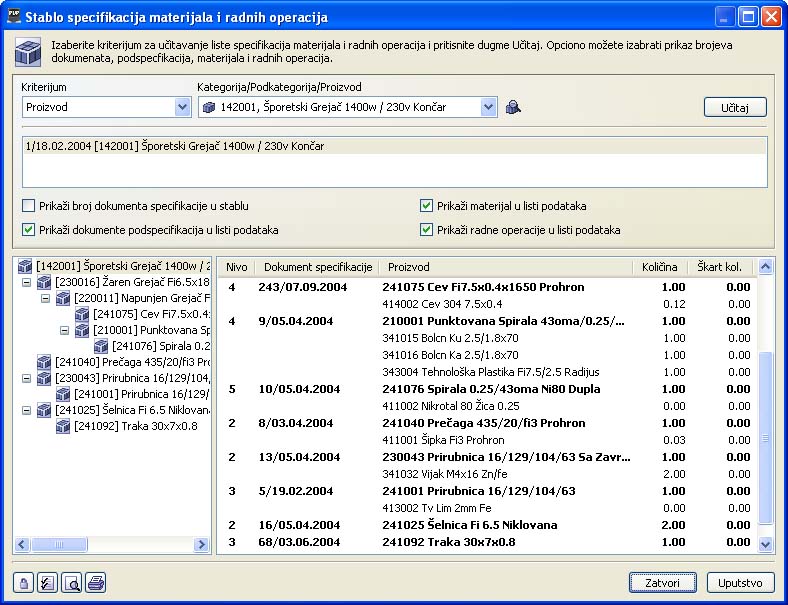
Task: Select the root [142001] Šporetski Grejač tree icon
Action: click(25, 267)
